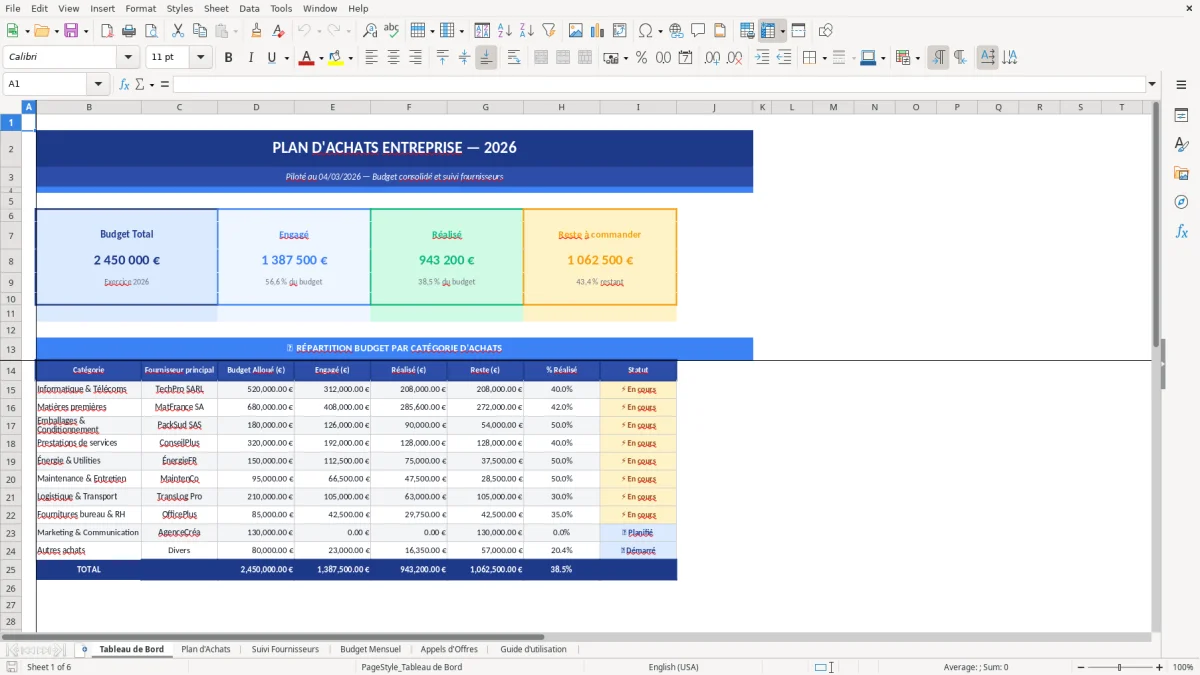Open the Format menu
1200x675 pixels.
point(141,8)
